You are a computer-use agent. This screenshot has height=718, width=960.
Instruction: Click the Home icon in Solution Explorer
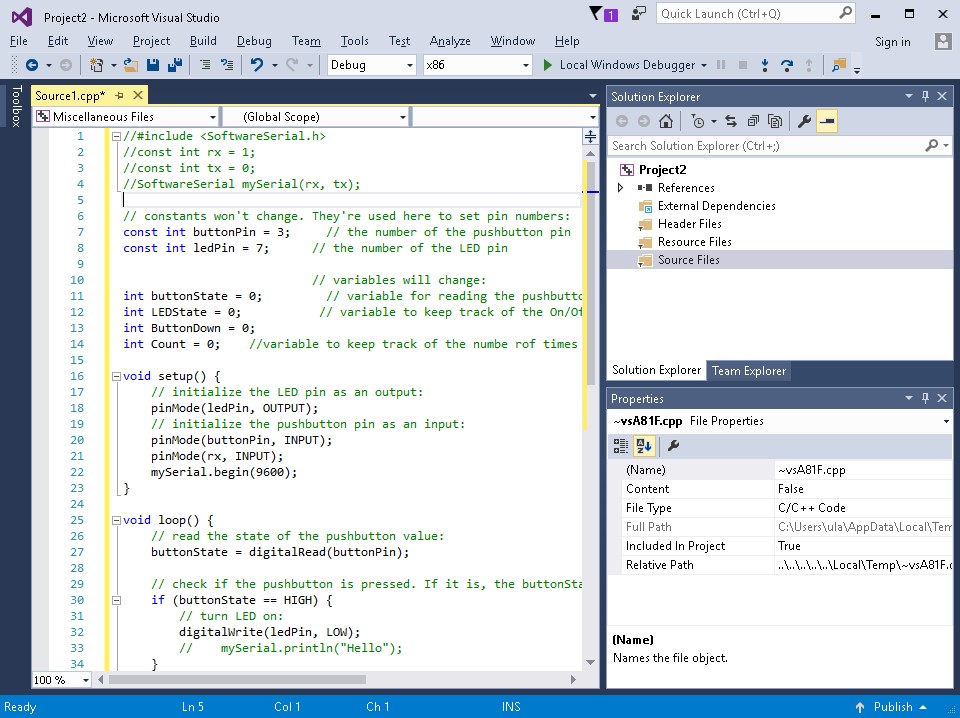(x=666, y=121)
